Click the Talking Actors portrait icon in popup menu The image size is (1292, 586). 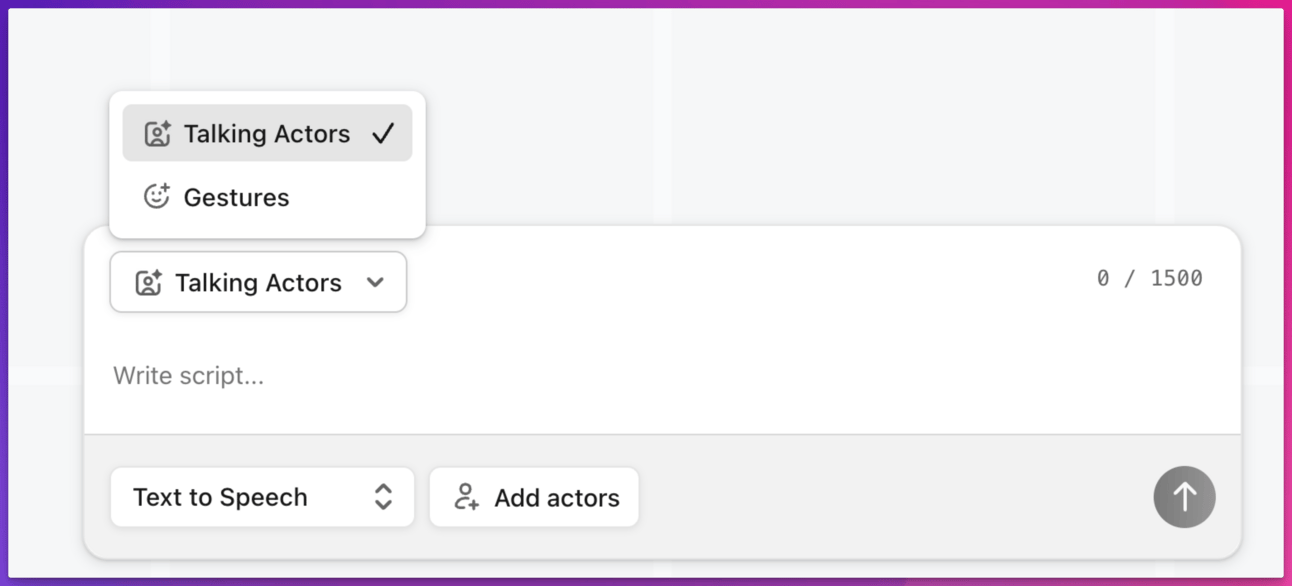click(x=157, y=134)
